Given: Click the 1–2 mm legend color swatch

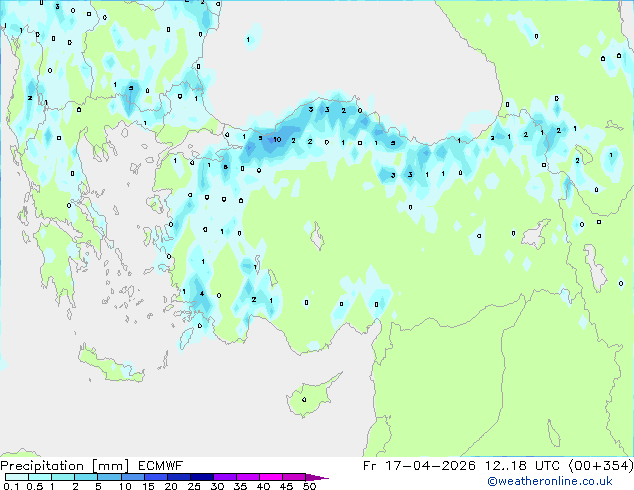Looking at the screenshot, I should click(63, 477).
